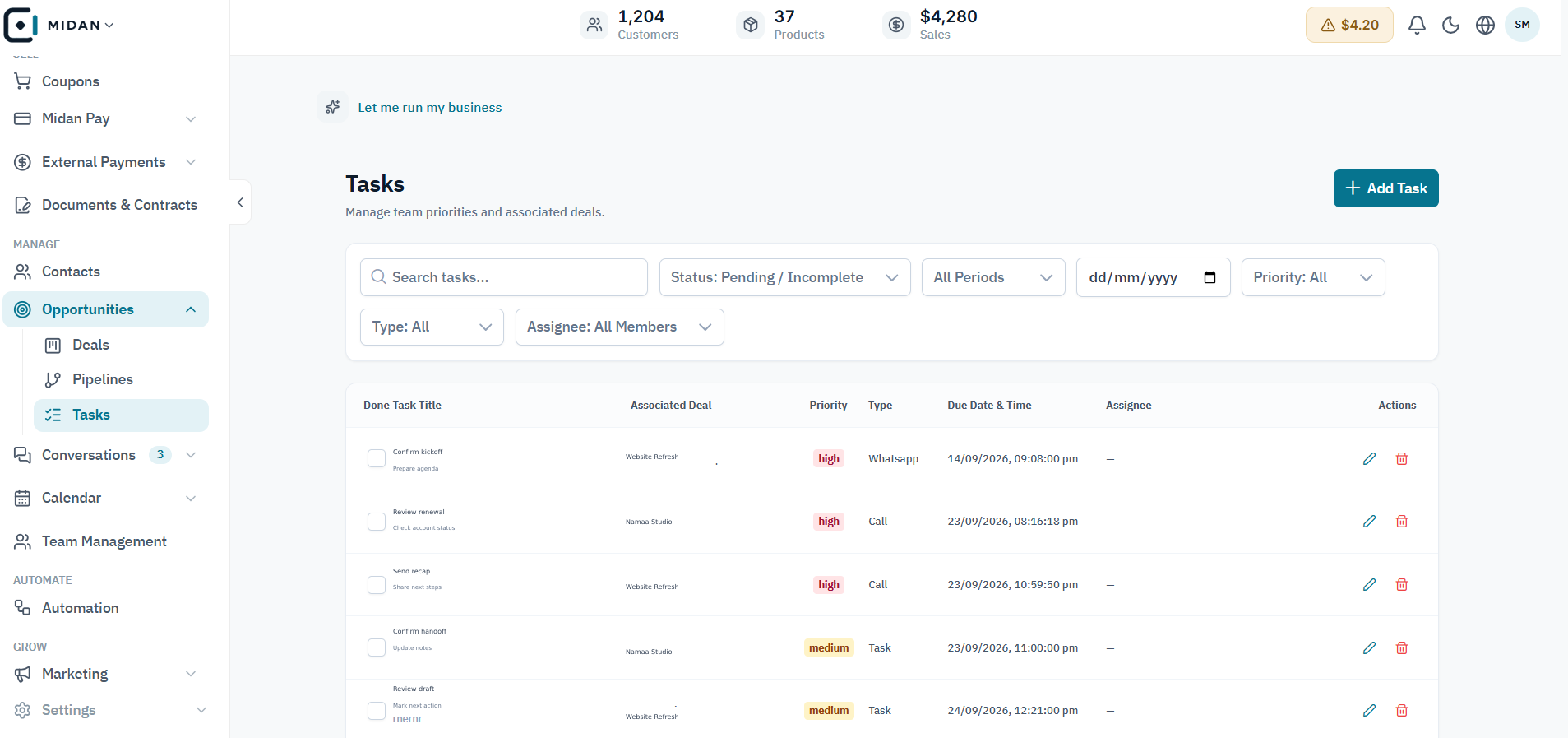Open the notifications bell
Screen dimensions: 1568x738
tap(1417, 26)
